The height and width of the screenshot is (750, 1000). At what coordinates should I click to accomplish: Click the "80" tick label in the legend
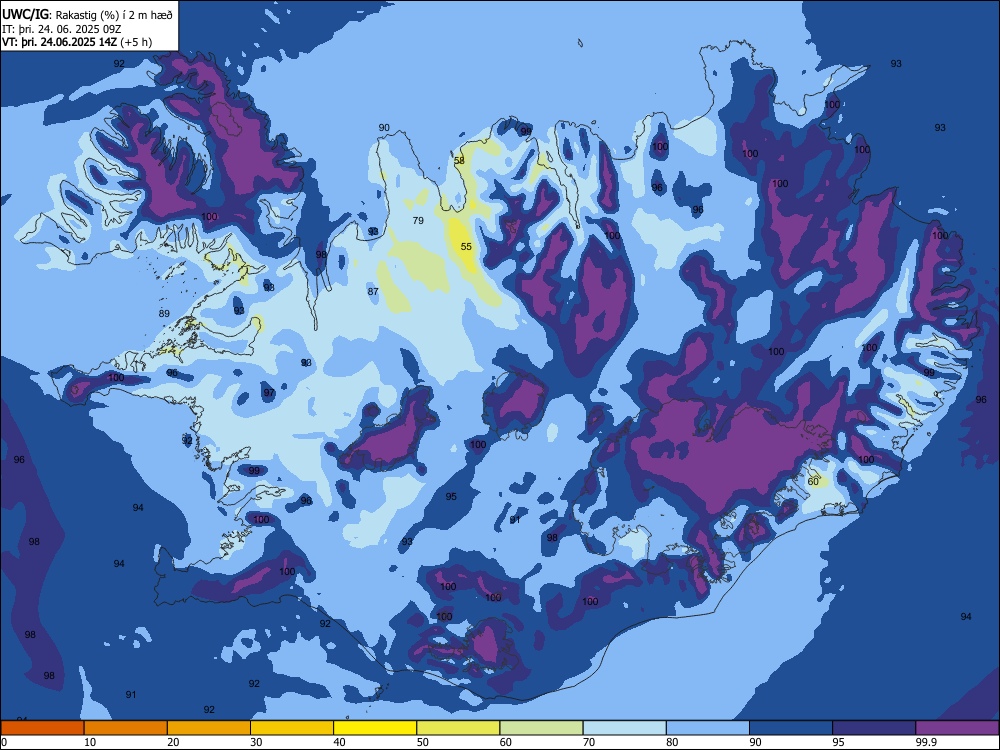672,742
